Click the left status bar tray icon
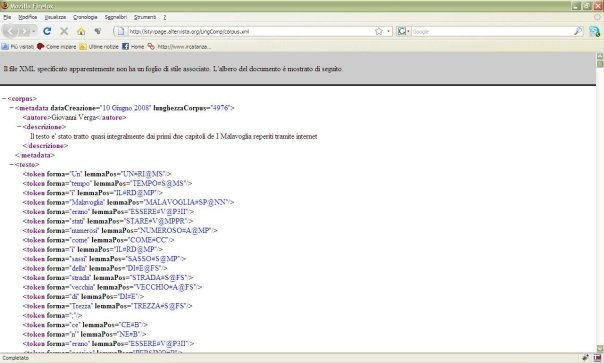This screenshot has height=363, width=604. 586,358
